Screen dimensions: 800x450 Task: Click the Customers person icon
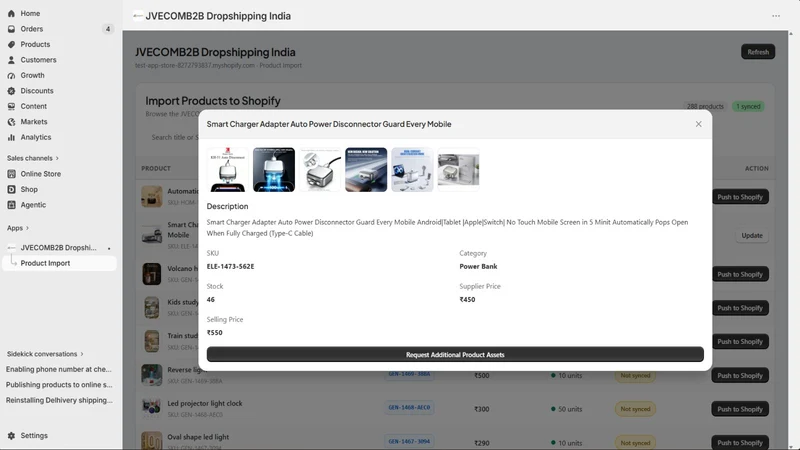(11, 60)
